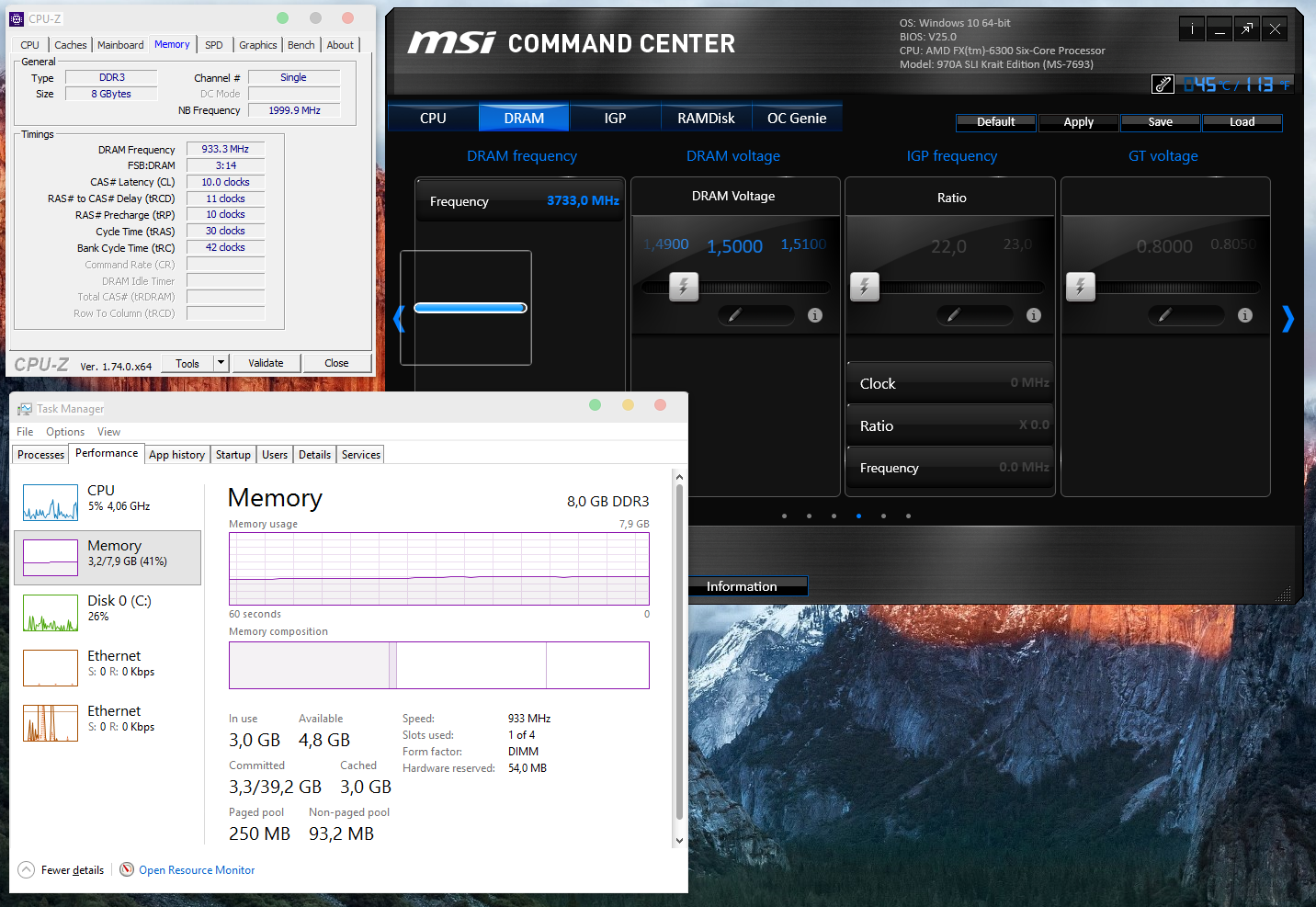Select the 1,5100 DRAM voltage value
This screenshot has width=1316, height=907.
[803, 244]
